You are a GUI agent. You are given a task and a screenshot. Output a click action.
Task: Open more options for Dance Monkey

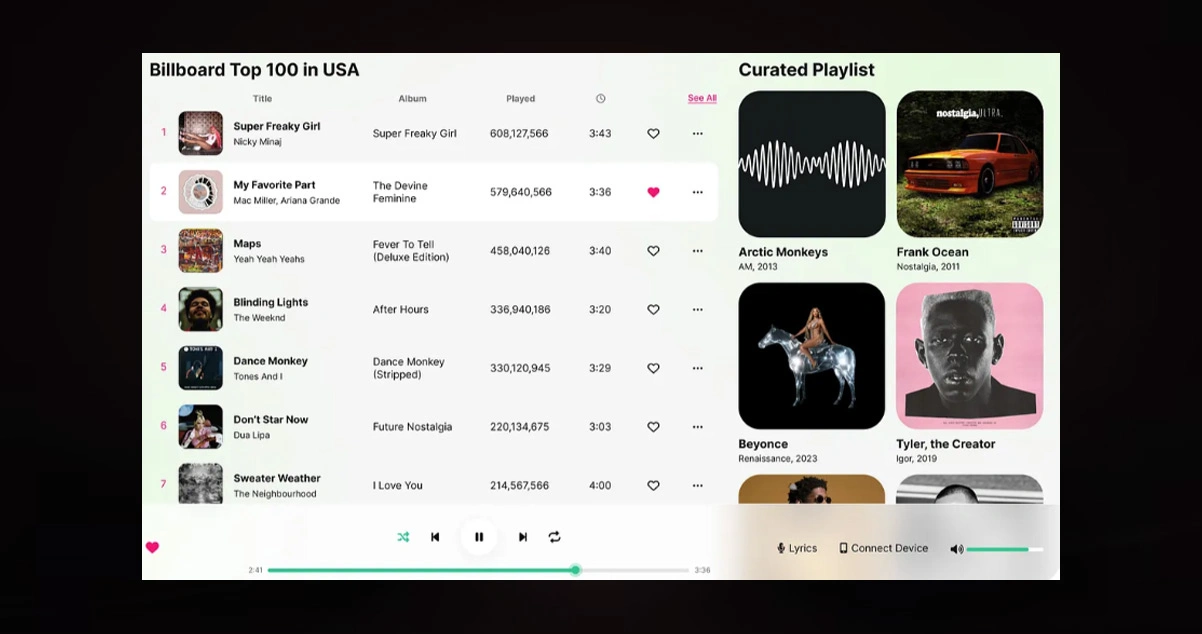(x=697, y=368)
